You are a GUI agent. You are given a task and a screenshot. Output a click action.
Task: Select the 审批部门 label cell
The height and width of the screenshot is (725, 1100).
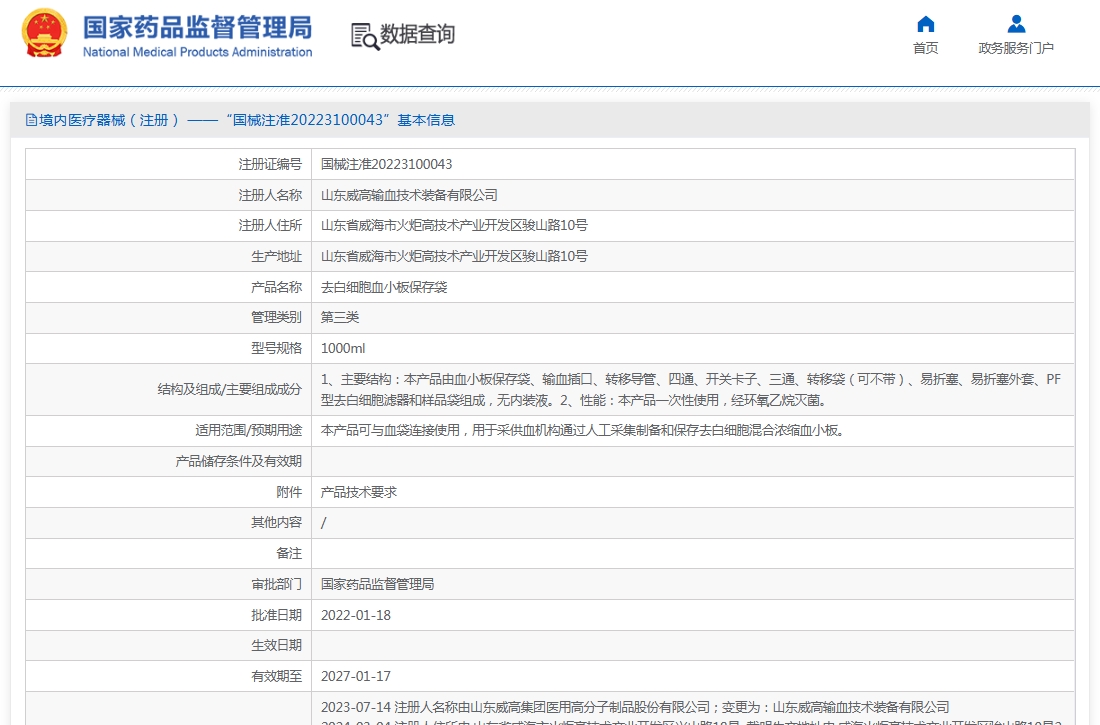click(169, 584)
